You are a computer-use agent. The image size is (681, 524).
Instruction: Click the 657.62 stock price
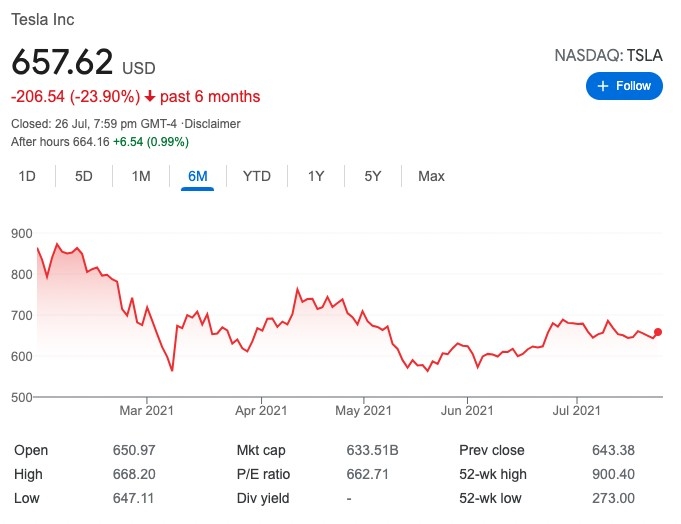(62, 62)
